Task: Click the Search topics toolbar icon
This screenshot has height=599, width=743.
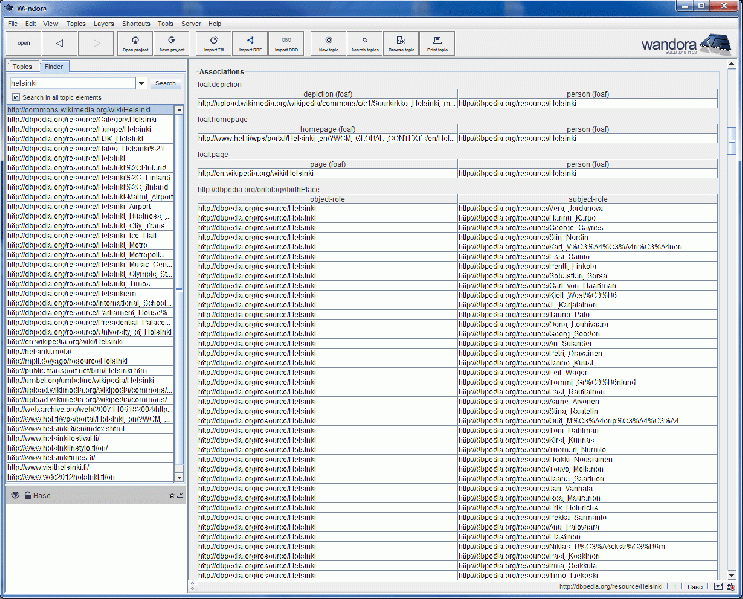Action: [364, 43]
